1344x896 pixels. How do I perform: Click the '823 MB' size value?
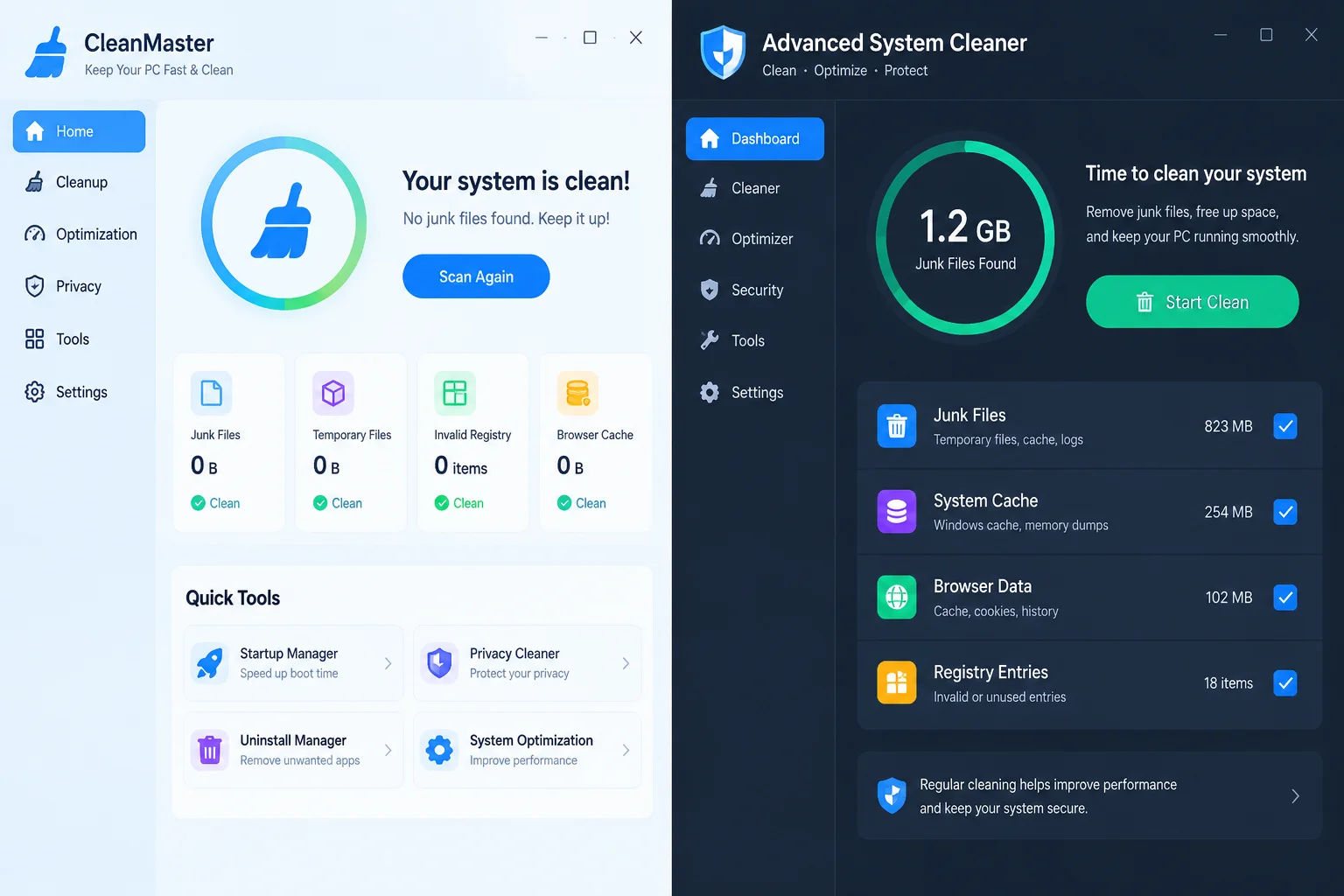pos(1228,426)
